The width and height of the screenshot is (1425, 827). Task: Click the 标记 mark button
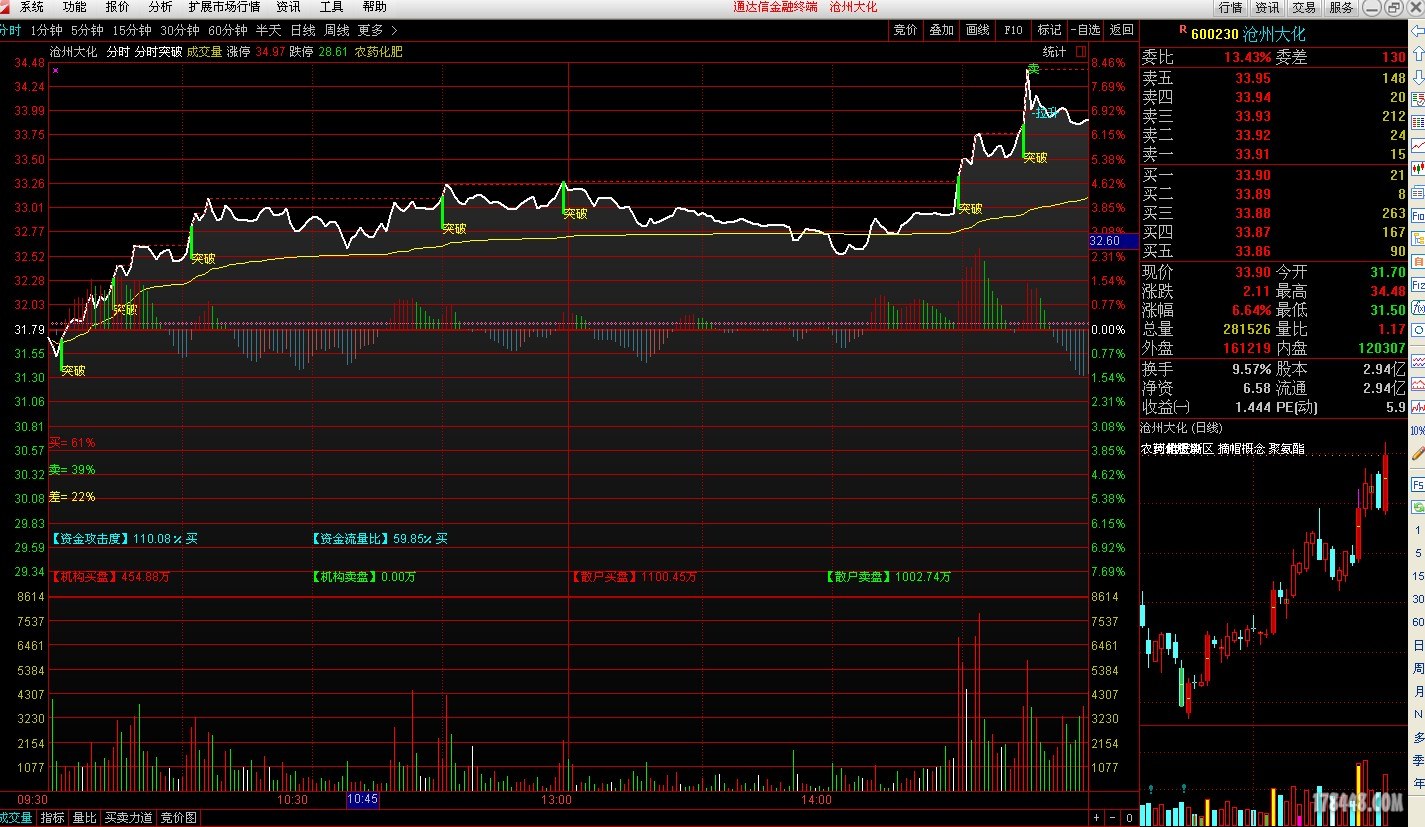(1049, 30)
